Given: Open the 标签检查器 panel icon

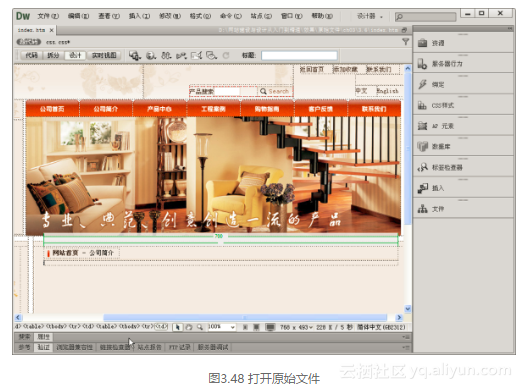Looking at the screenshot, I should 423,167.
